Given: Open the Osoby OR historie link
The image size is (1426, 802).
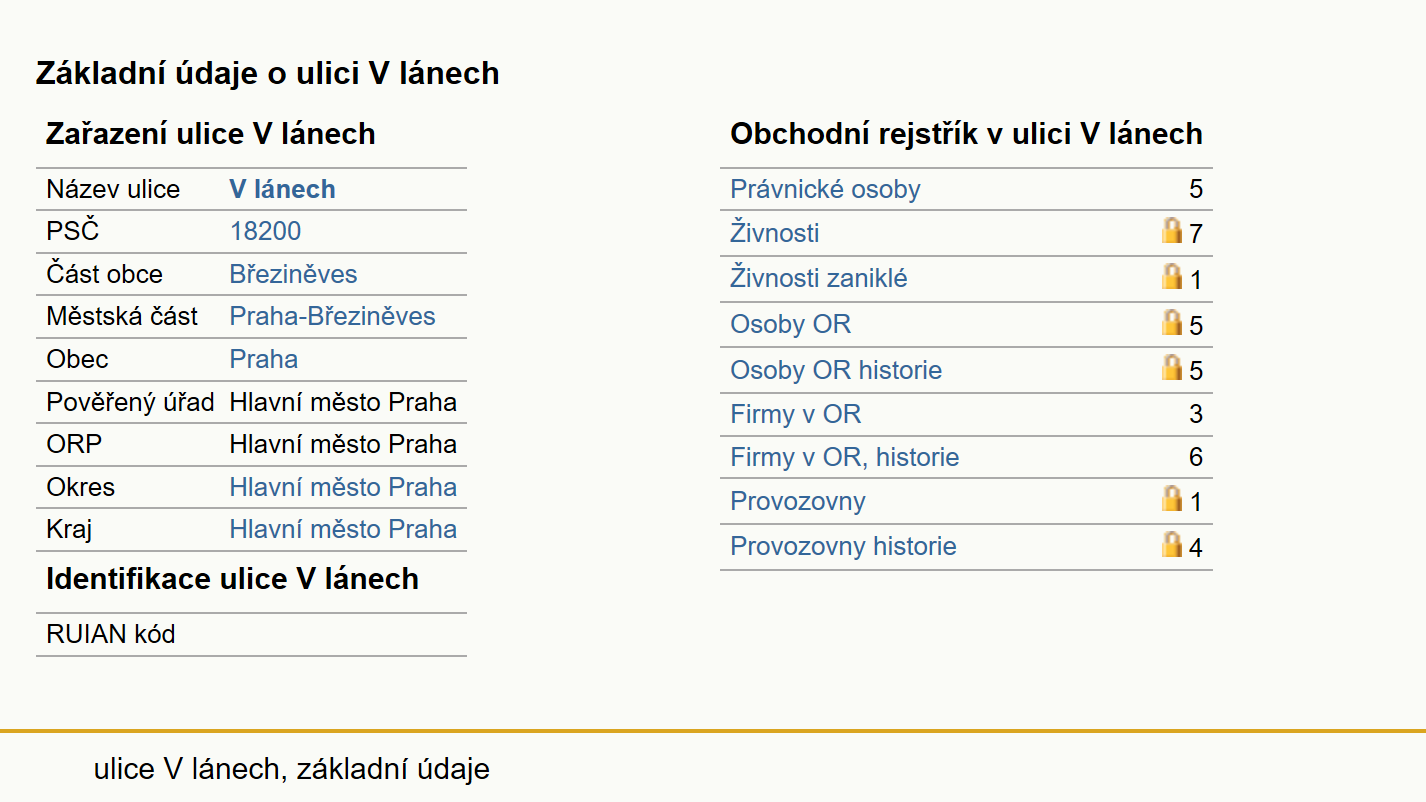Looking at the screenshot, I should (836, 370).
